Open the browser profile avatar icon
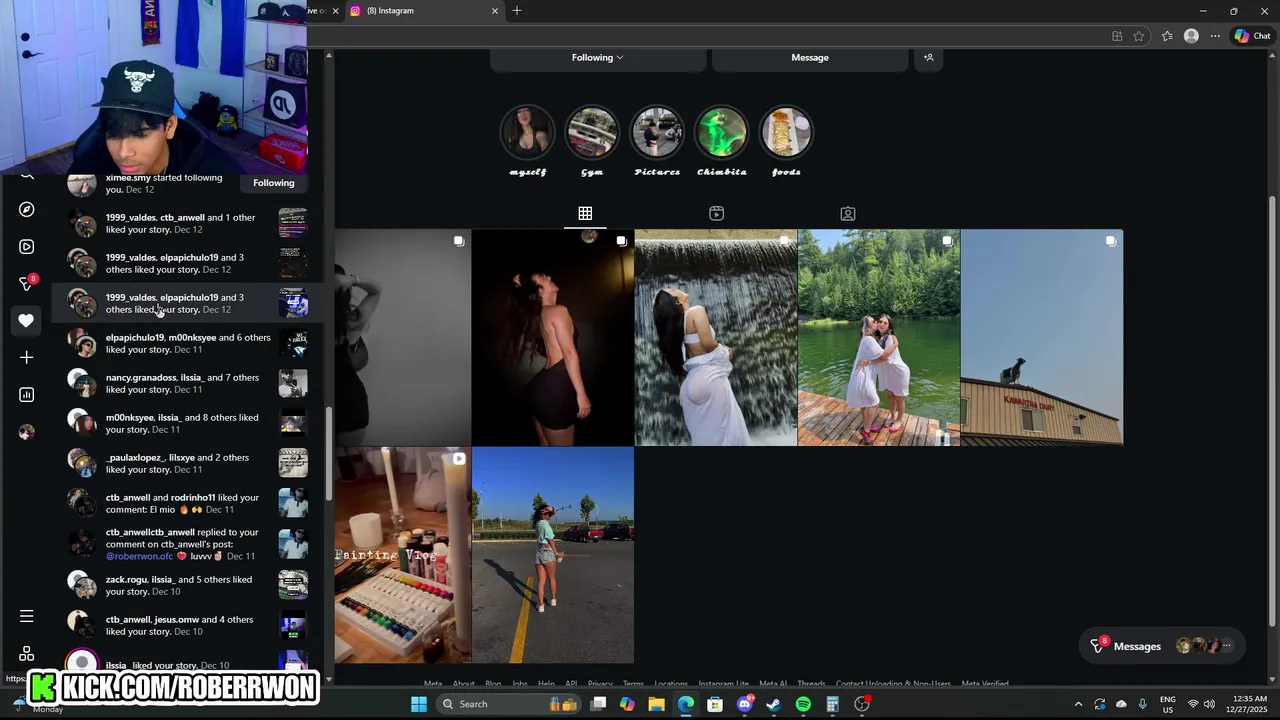This screenshot has width=1280, height=720. (1191, 36)
